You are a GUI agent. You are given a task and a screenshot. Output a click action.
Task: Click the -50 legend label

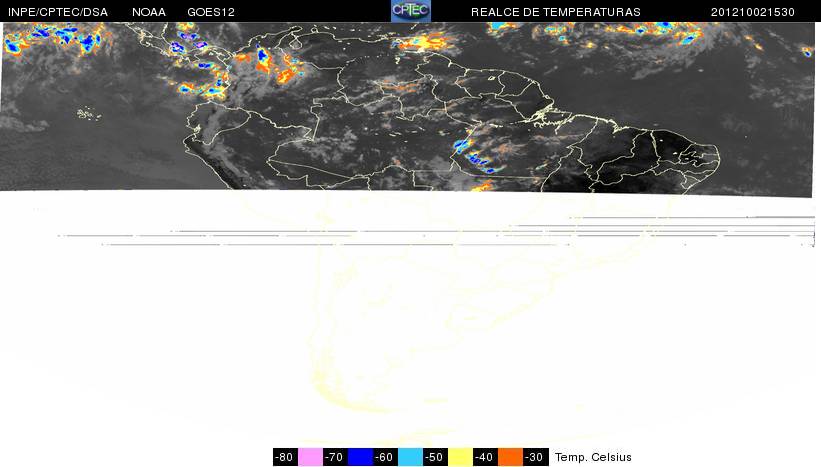point(435,457)
